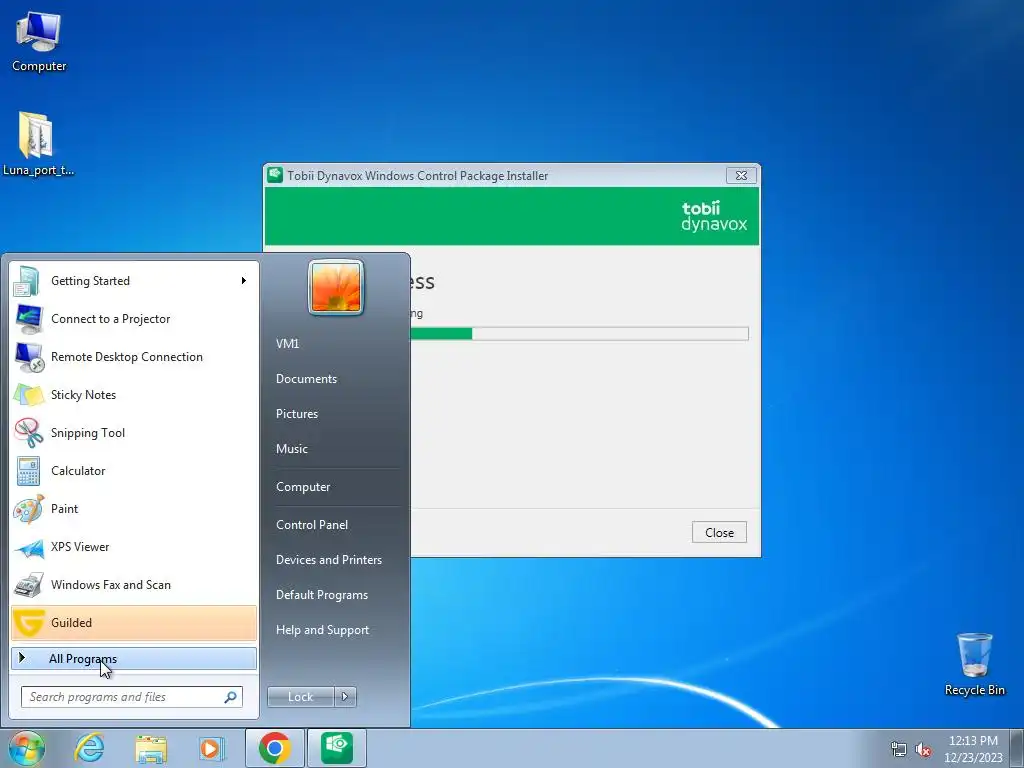Open Documents from Start menu
Image resolution: width=1024 pixels, height=768 pixels.
tap(306, 379)
